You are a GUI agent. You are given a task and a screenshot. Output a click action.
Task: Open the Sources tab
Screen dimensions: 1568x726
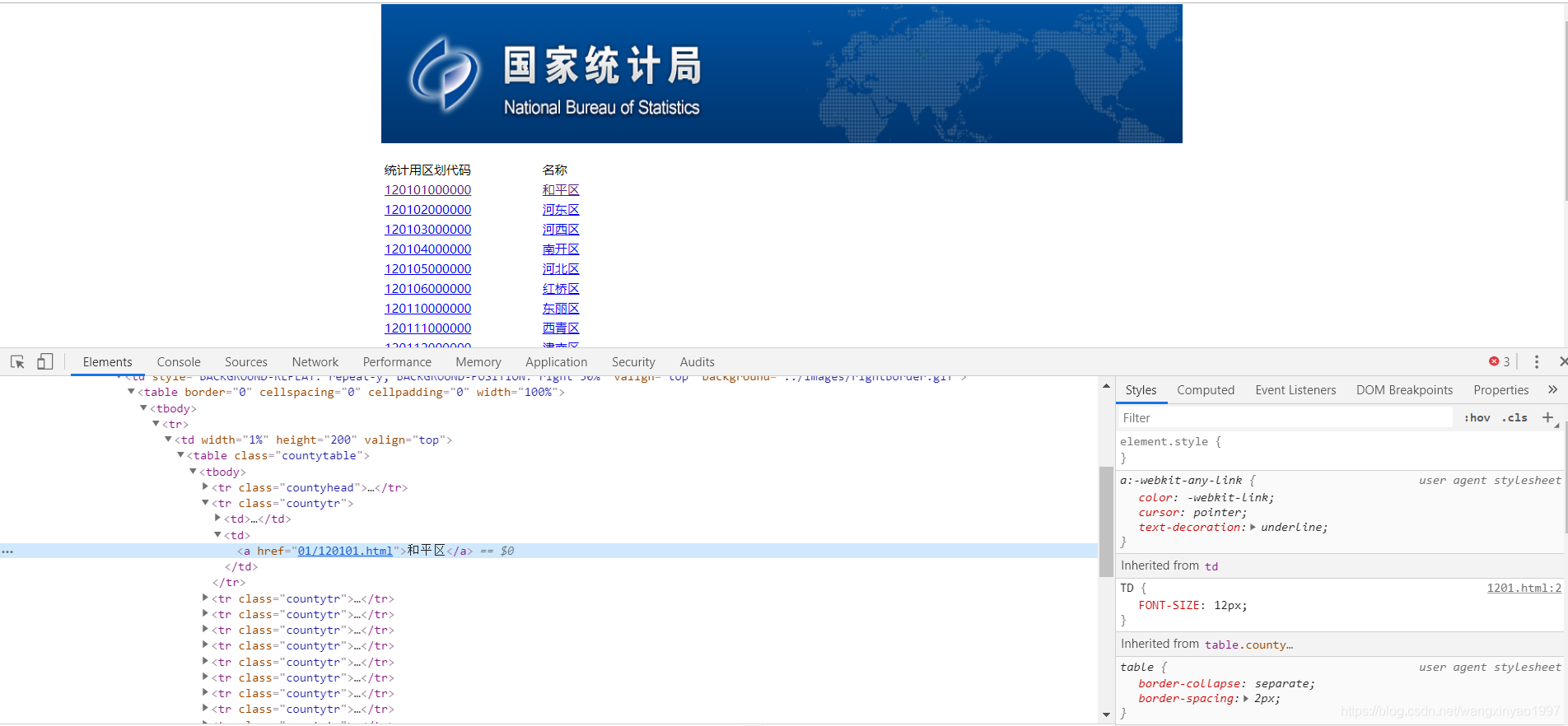[x=246, y=362]
